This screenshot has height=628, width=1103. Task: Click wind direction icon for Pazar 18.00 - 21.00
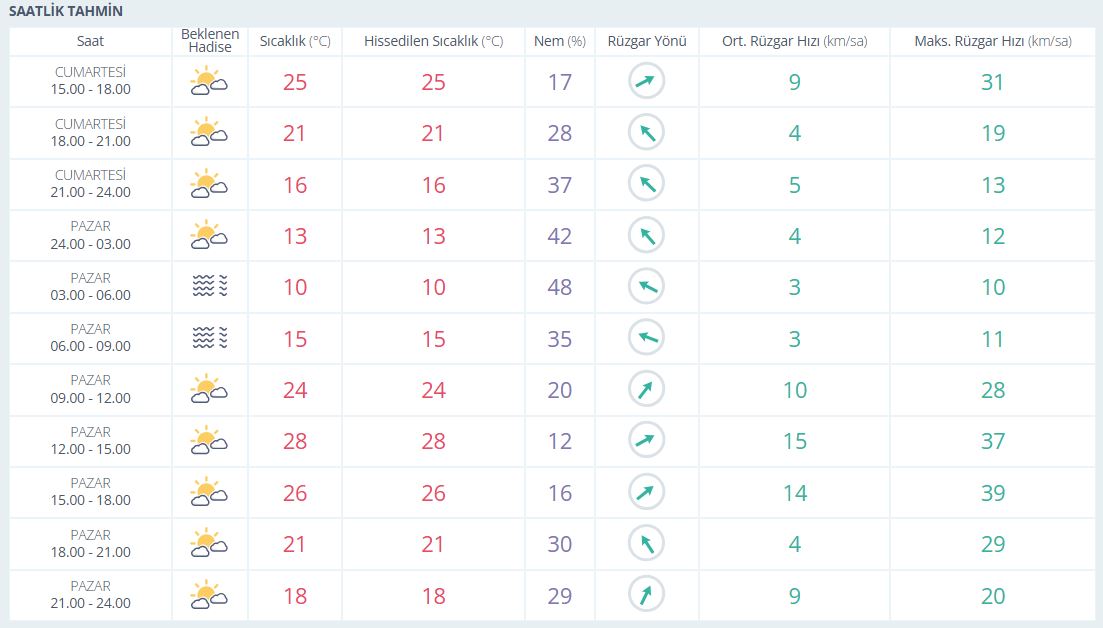click(x=646, y=544)
